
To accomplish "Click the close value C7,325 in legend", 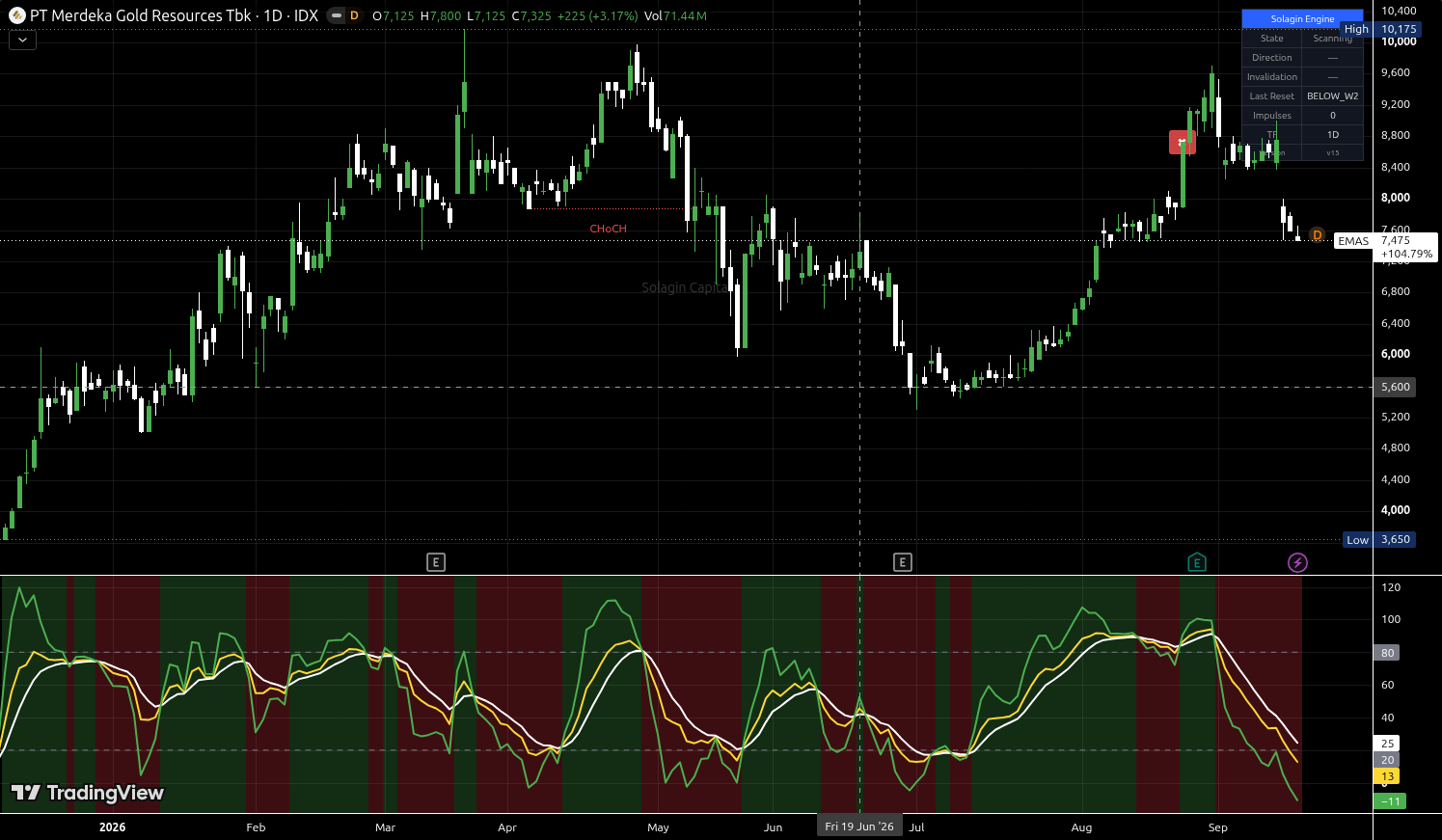I will click(531, 16).
